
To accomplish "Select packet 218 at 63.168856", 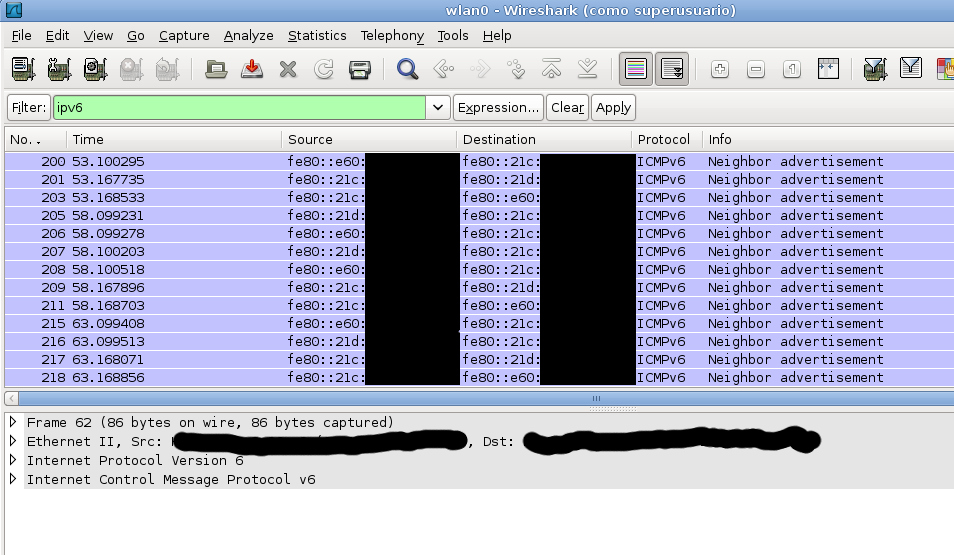I will click(479, 377).
